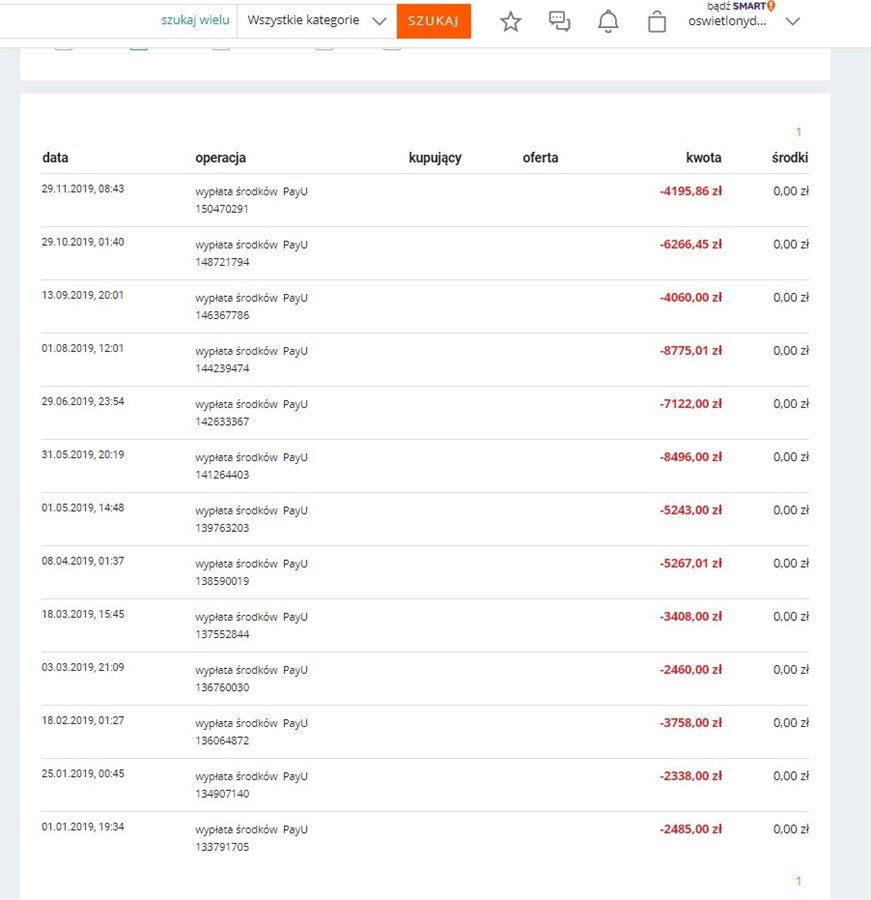The width and height of the screenshot is (871, 900).
Task: Click the data column header
Action: coord(55,158)
